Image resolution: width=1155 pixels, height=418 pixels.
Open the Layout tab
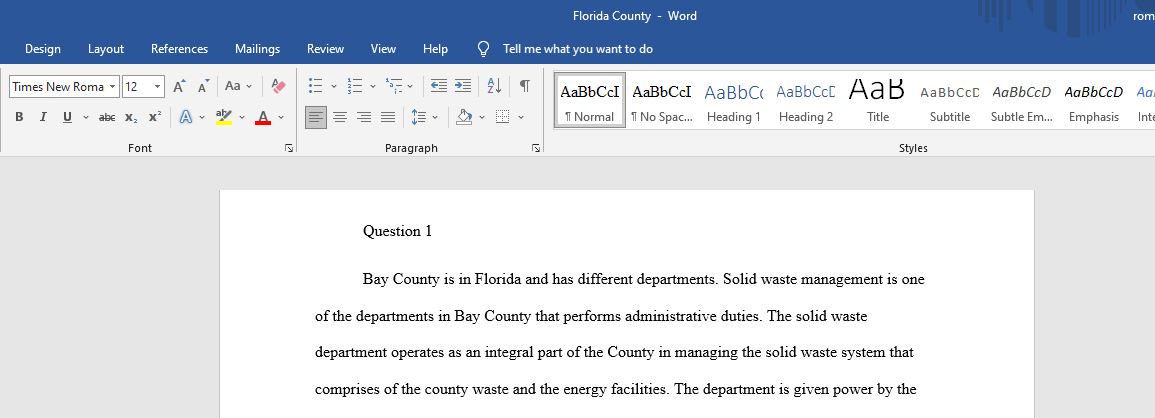(106, 49)
